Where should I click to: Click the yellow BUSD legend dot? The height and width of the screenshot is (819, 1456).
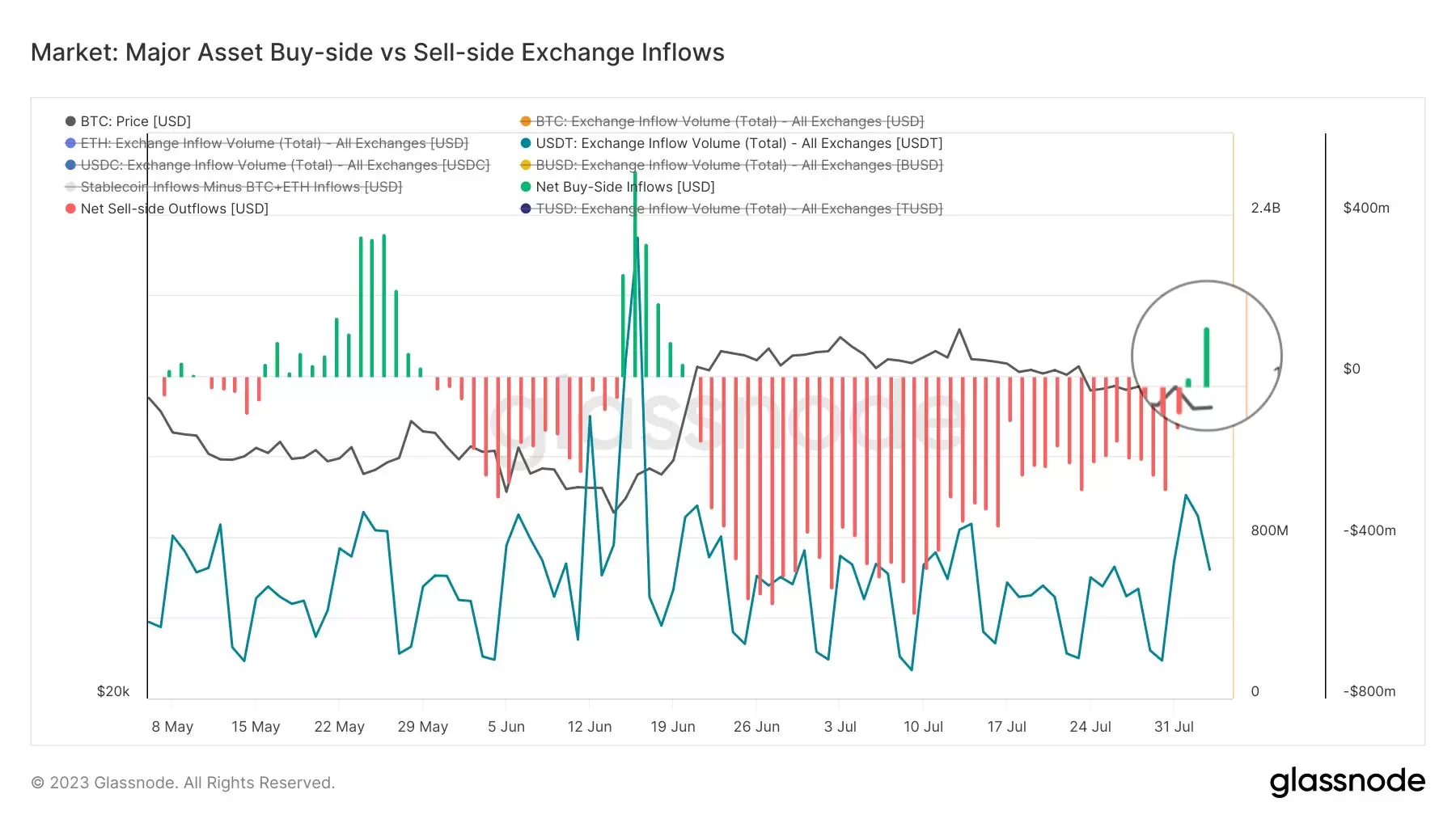[526, 165]
